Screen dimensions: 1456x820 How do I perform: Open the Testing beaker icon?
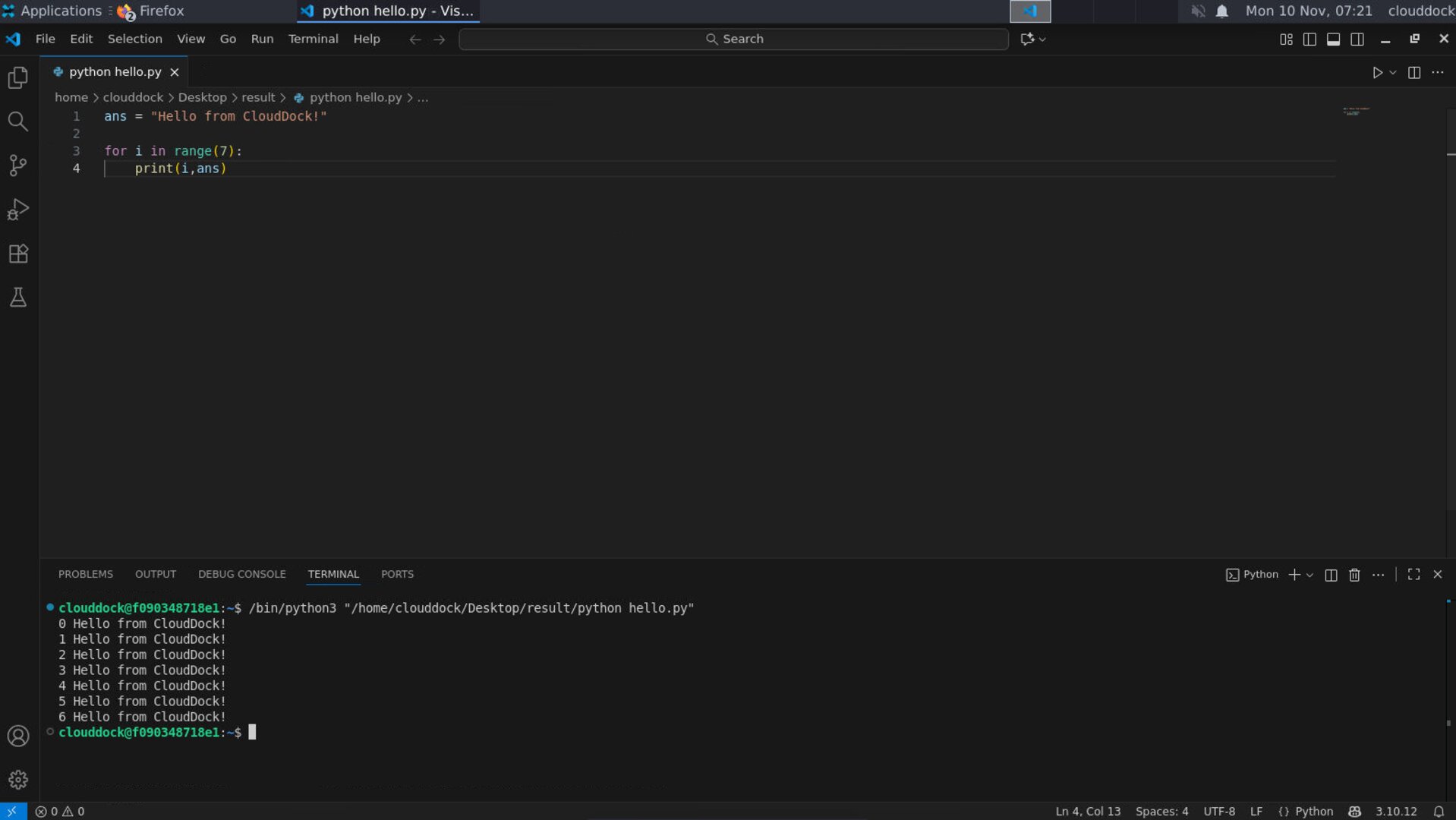click(x=17, y=297)
